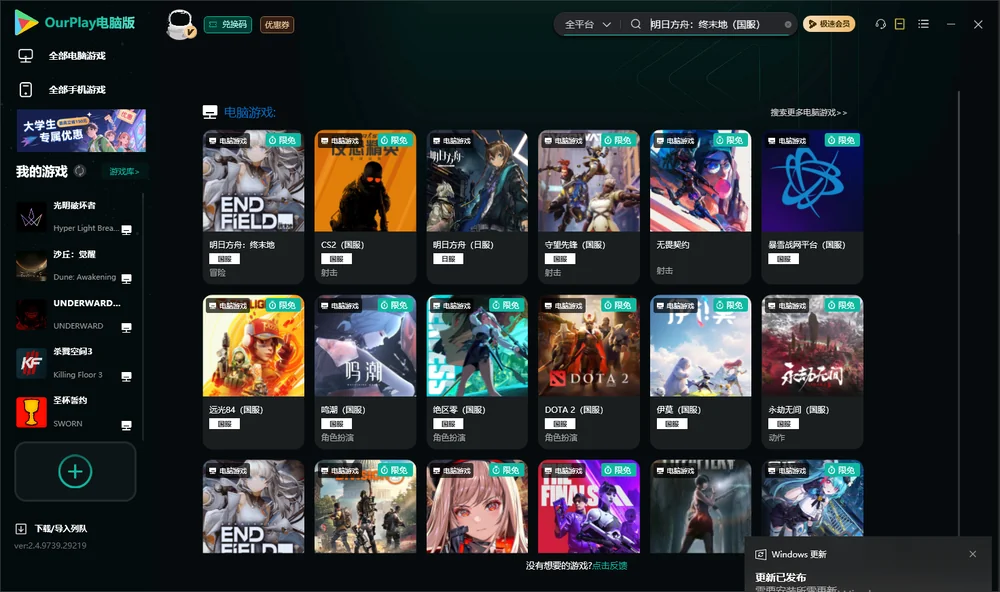
Task: Click 搜索更多电脑游戏>> link
Action: [808, 112]
